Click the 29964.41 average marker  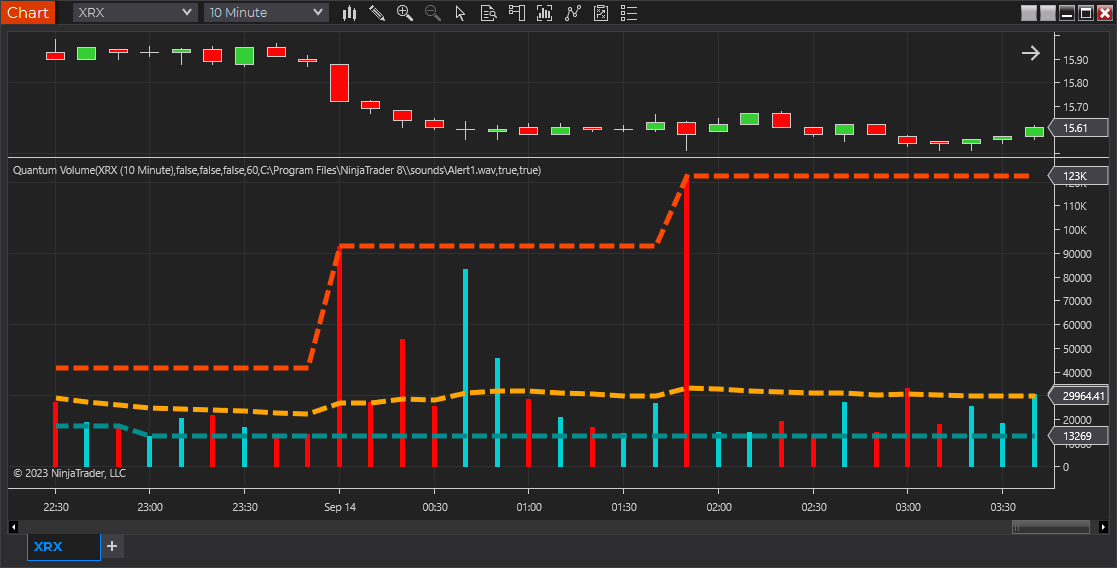click(x=1079, y=396)
